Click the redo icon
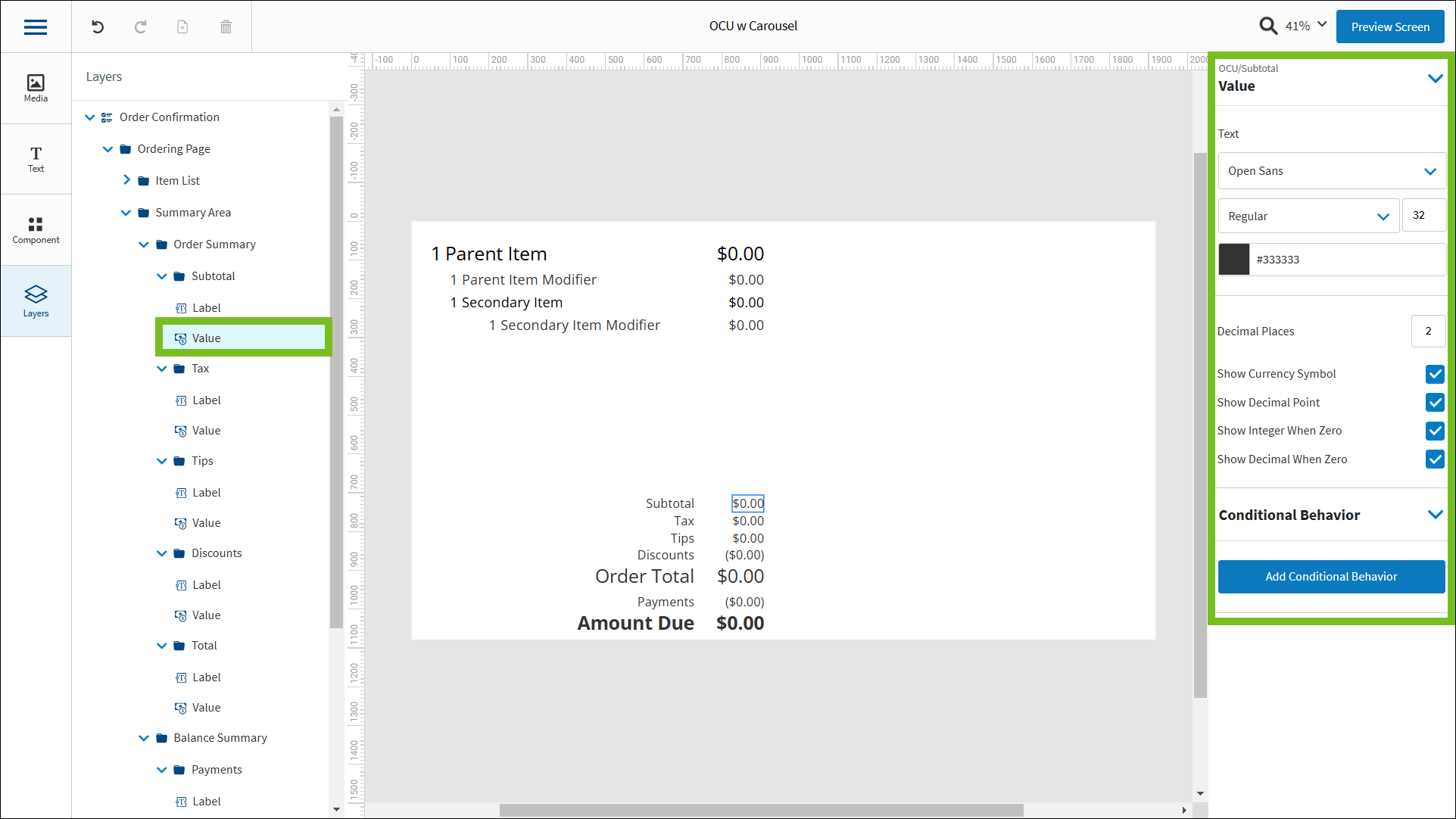Screen dimensions: 1456x819 [140, 26]
